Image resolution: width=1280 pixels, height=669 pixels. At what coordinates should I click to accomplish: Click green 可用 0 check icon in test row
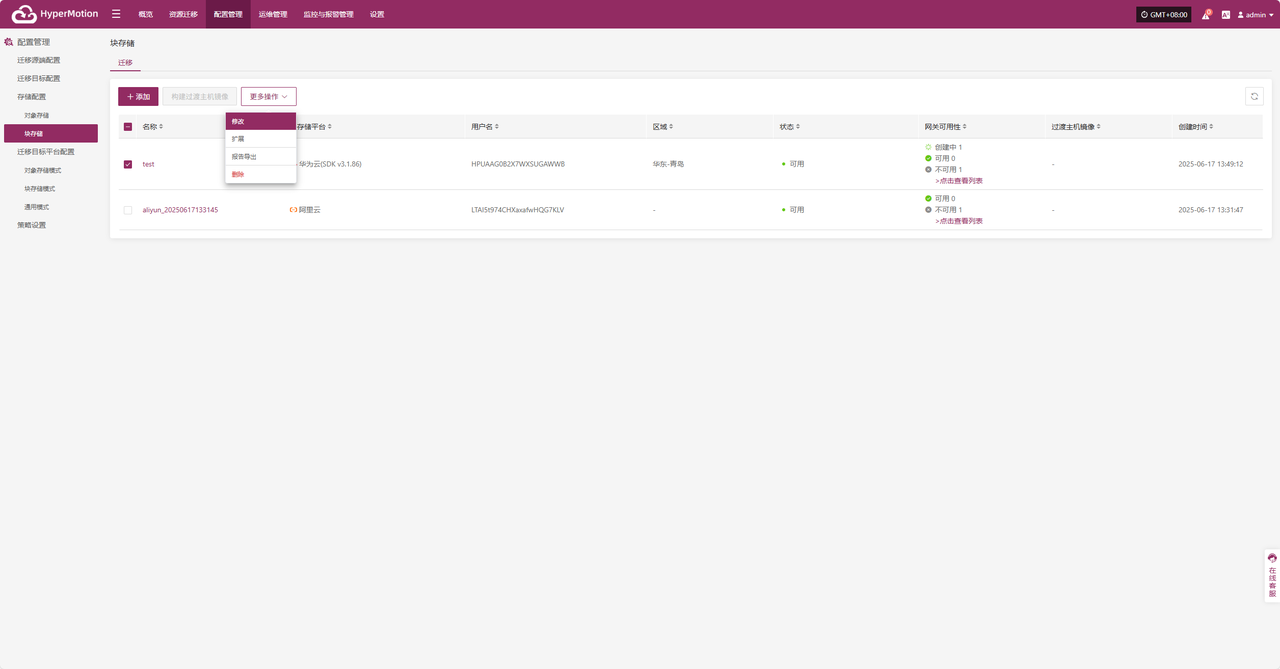point(928,158)
